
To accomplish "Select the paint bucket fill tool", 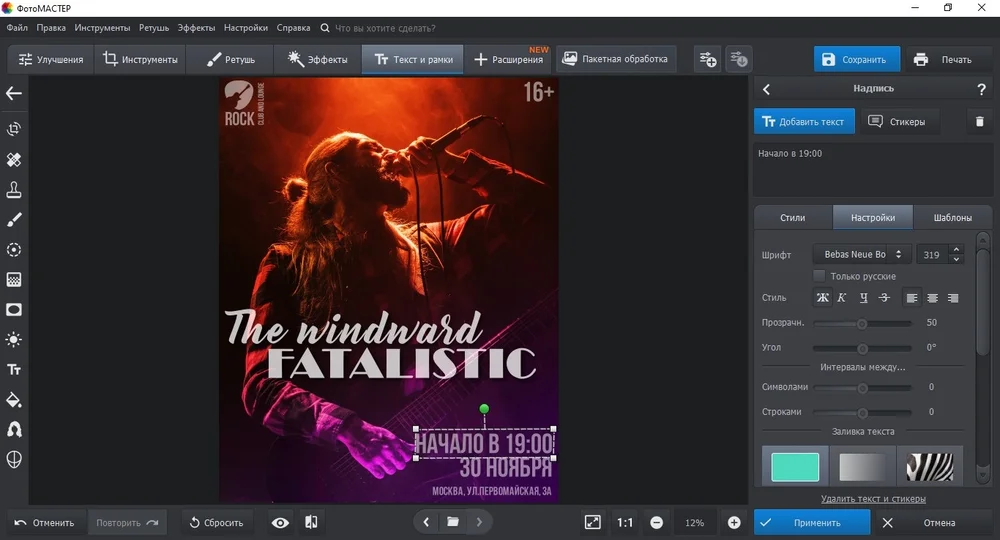I will (x=14, y=400).
